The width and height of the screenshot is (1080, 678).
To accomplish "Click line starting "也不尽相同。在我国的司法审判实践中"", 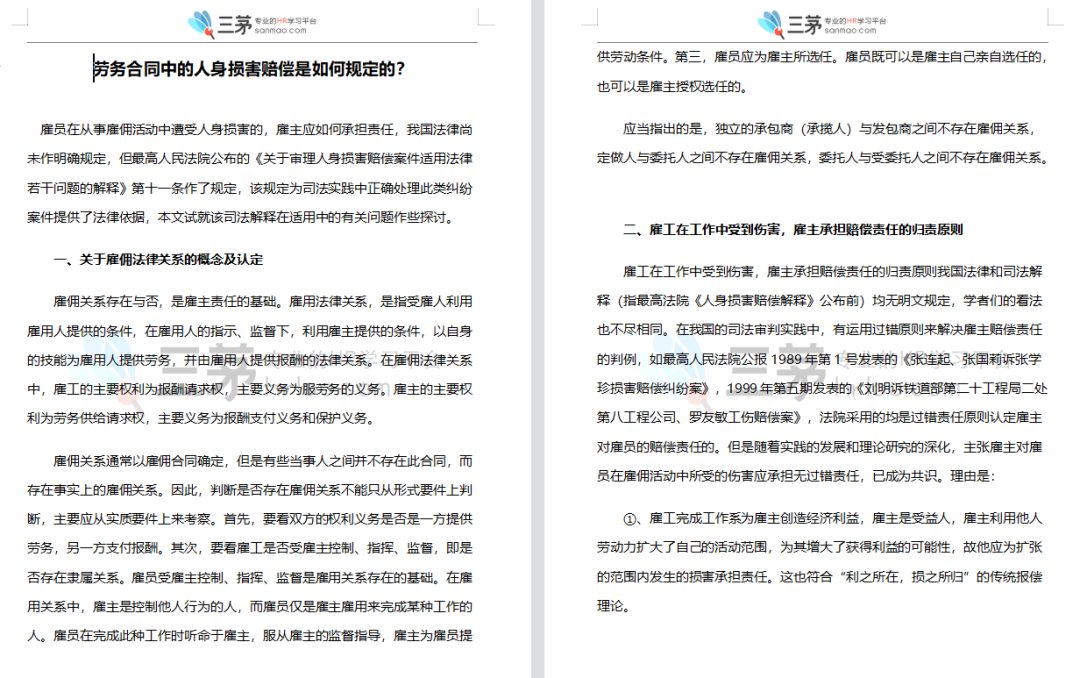I will pos(820,329).
